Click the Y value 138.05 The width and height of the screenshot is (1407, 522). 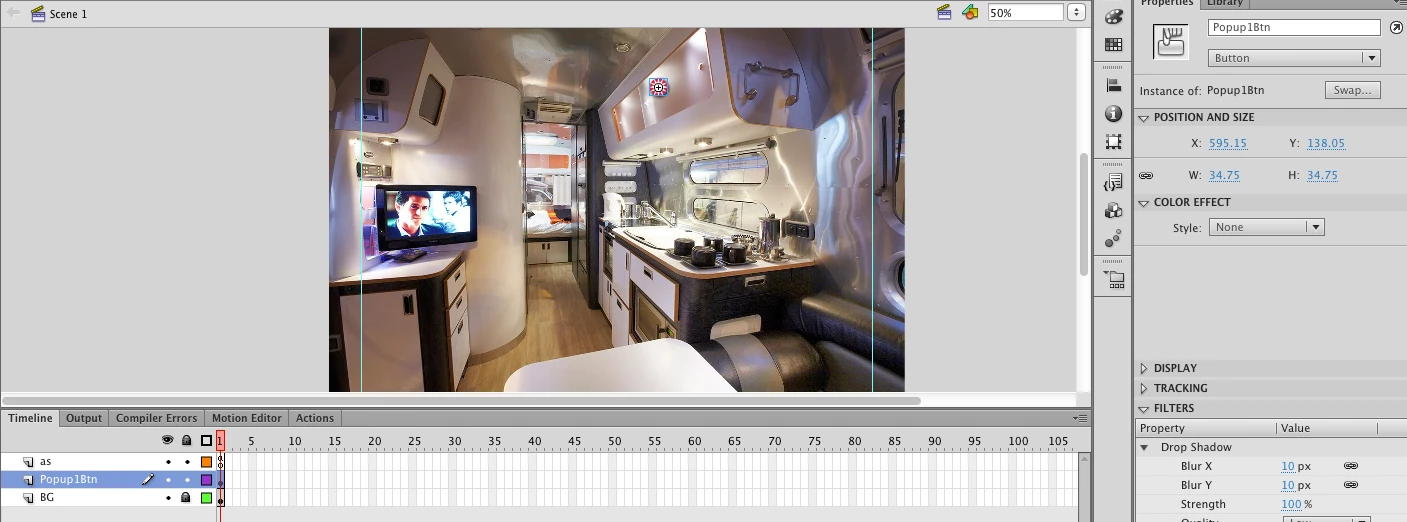(x=1326, y=143)
